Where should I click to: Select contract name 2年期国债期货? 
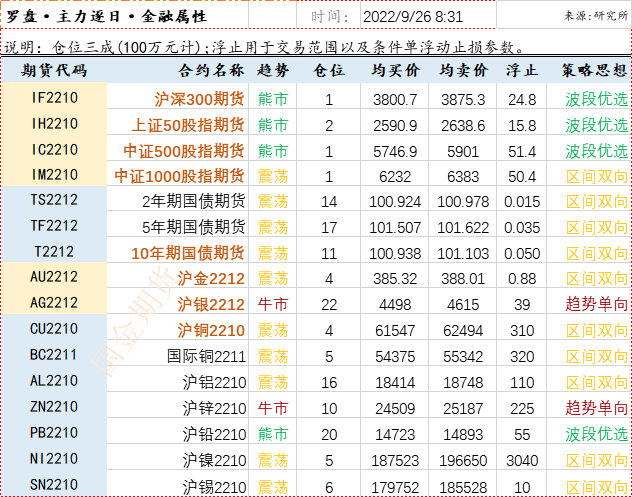[x=193, y=201]
